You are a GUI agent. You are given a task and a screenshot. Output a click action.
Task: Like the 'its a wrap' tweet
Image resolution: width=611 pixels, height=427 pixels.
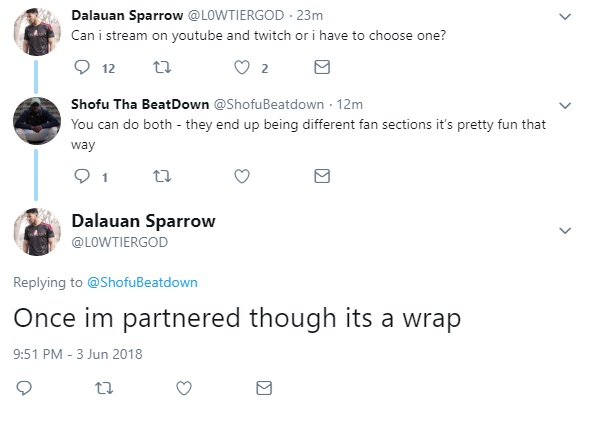pos(184,388)
